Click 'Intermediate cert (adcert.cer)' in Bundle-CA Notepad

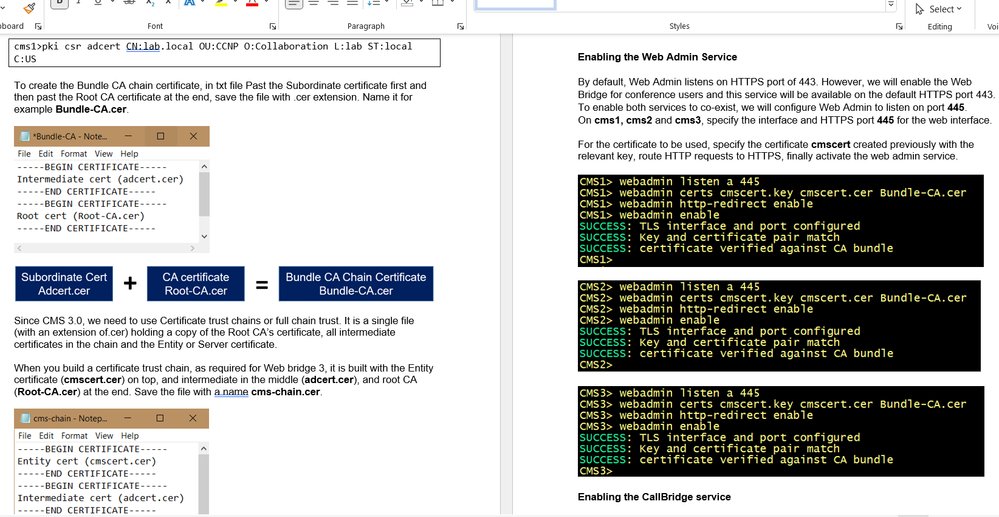click(x=100, y=179)
